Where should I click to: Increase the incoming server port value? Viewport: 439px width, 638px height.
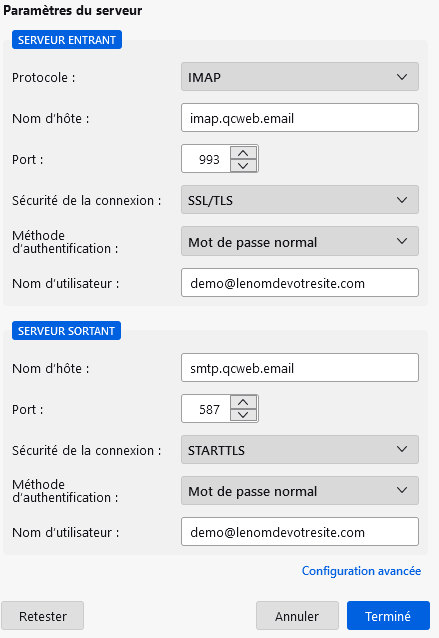pos(243,153)
